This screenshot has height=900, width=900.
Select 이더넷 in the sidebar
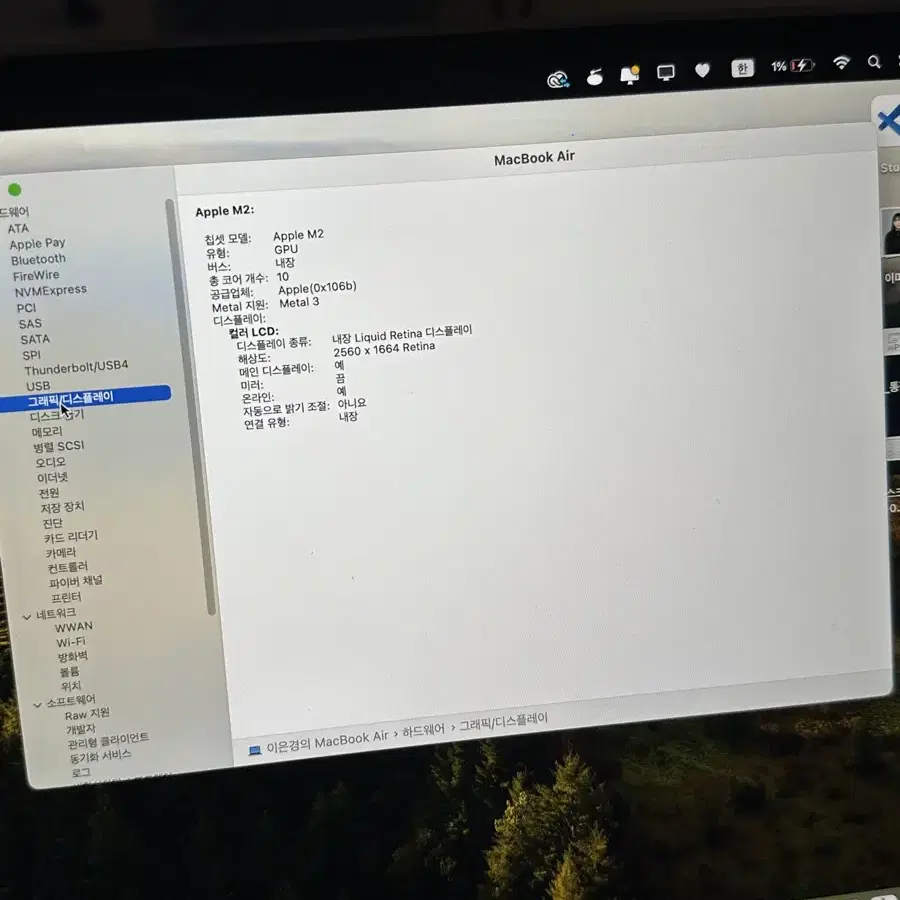click(x=52, y=478)
